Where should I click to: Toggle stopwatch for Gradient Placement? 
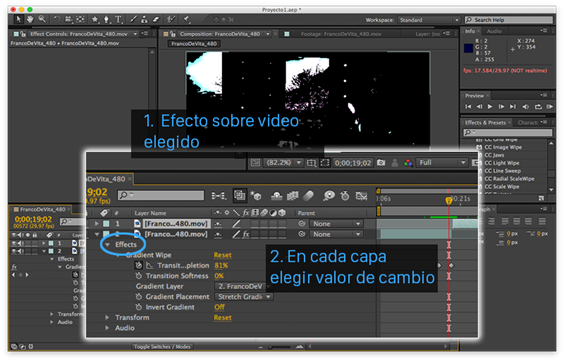[138, 297]
